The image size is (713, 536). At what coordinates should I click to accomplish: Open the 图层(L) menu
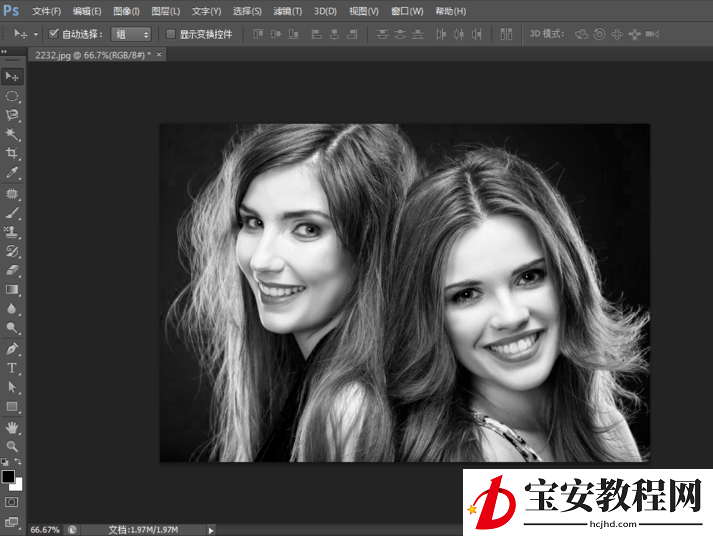[x=166, y=11]
